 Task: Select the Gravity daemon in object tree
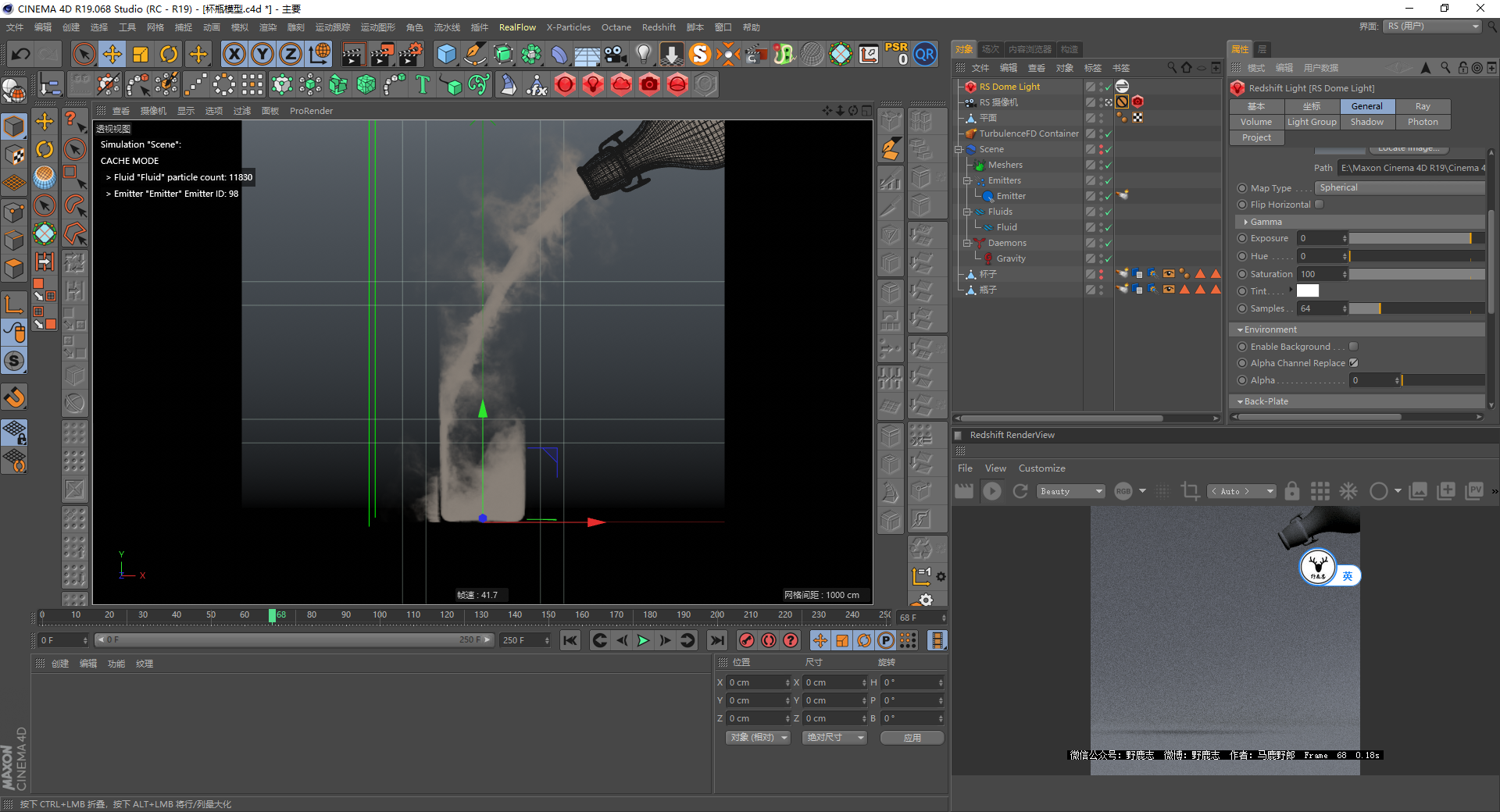tap(1011, 258)
